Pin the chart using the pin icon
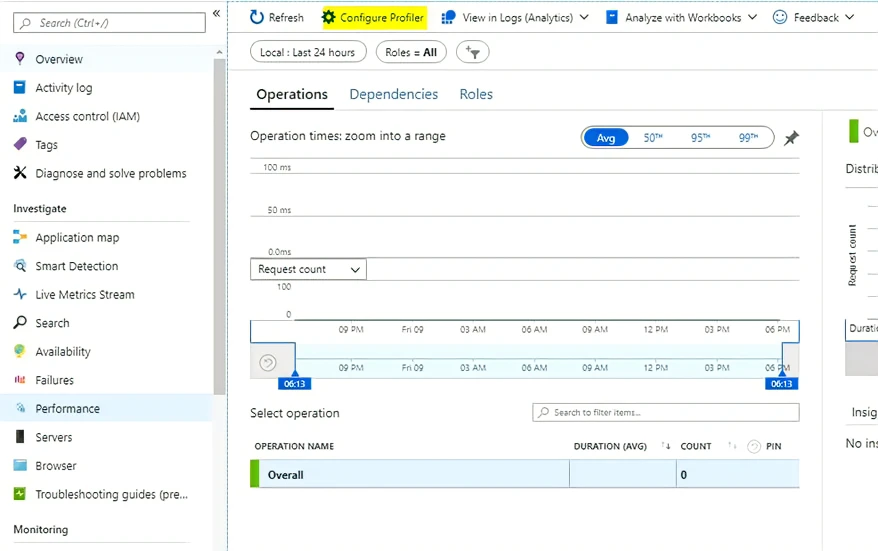Viewport: 878px width, 551px height. 791,138
